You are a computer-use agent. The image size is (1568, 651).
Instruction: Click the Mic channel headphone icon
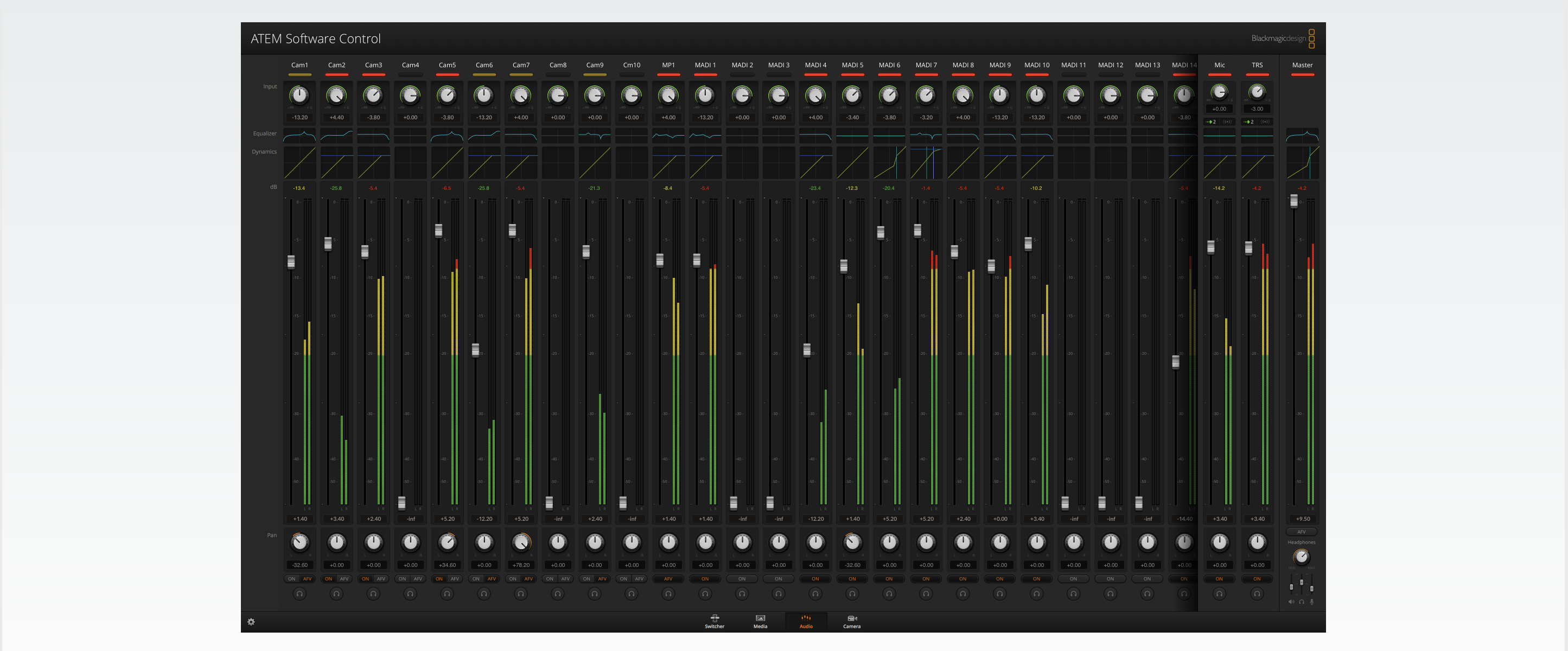1219,594
